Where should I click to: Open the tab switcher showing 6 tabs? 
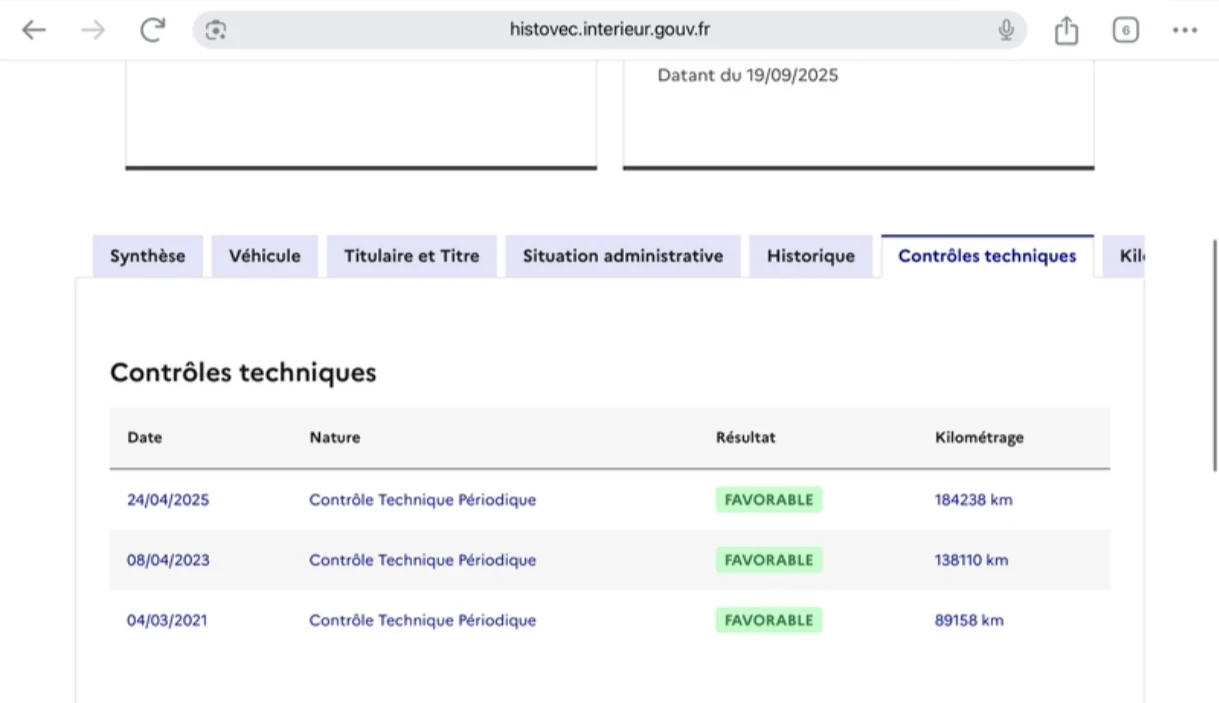pyautogui.click(x=1125, y=30)
